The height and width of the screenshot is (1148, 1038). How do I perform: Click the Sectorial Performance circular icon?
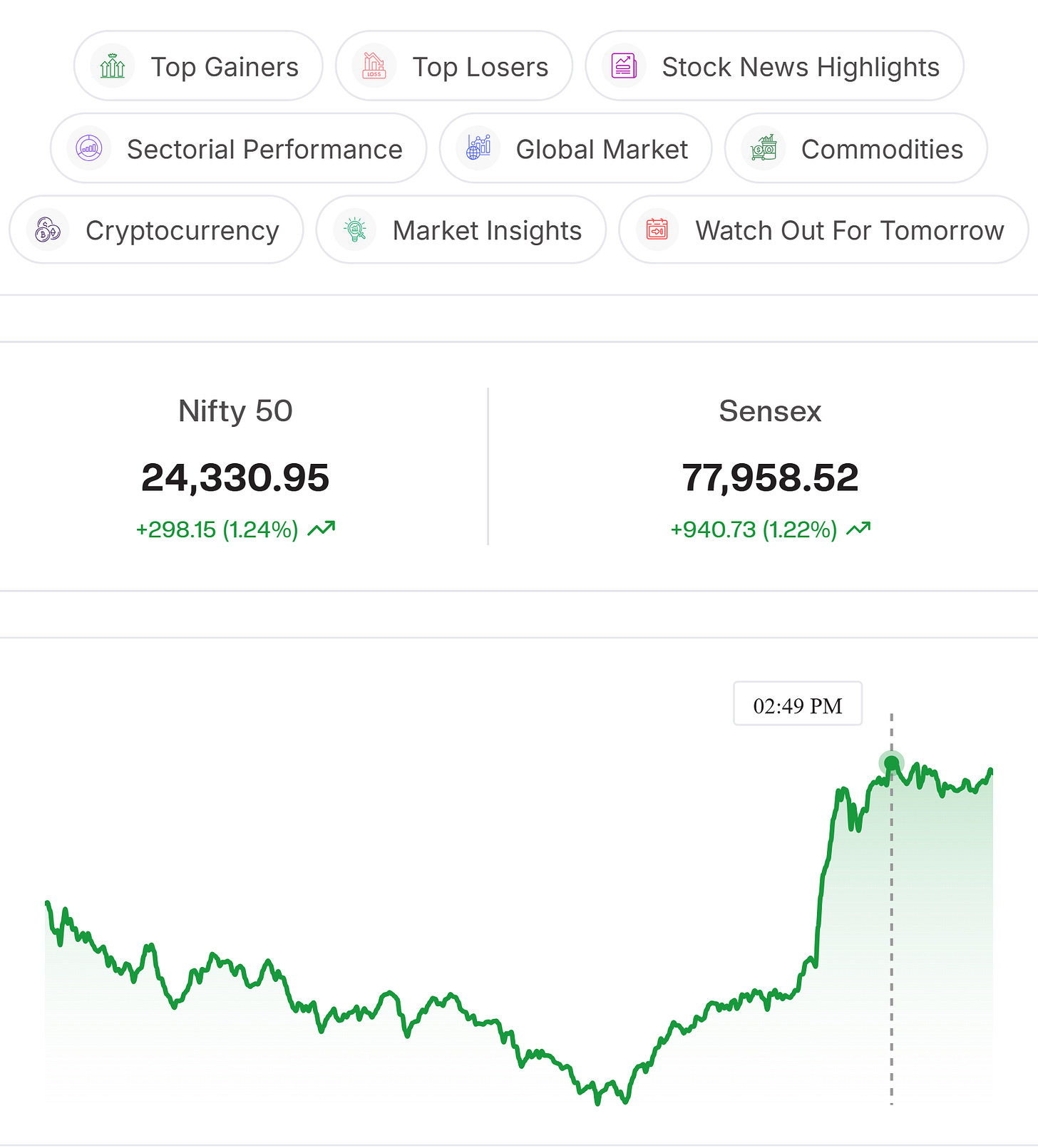point(89,148)
